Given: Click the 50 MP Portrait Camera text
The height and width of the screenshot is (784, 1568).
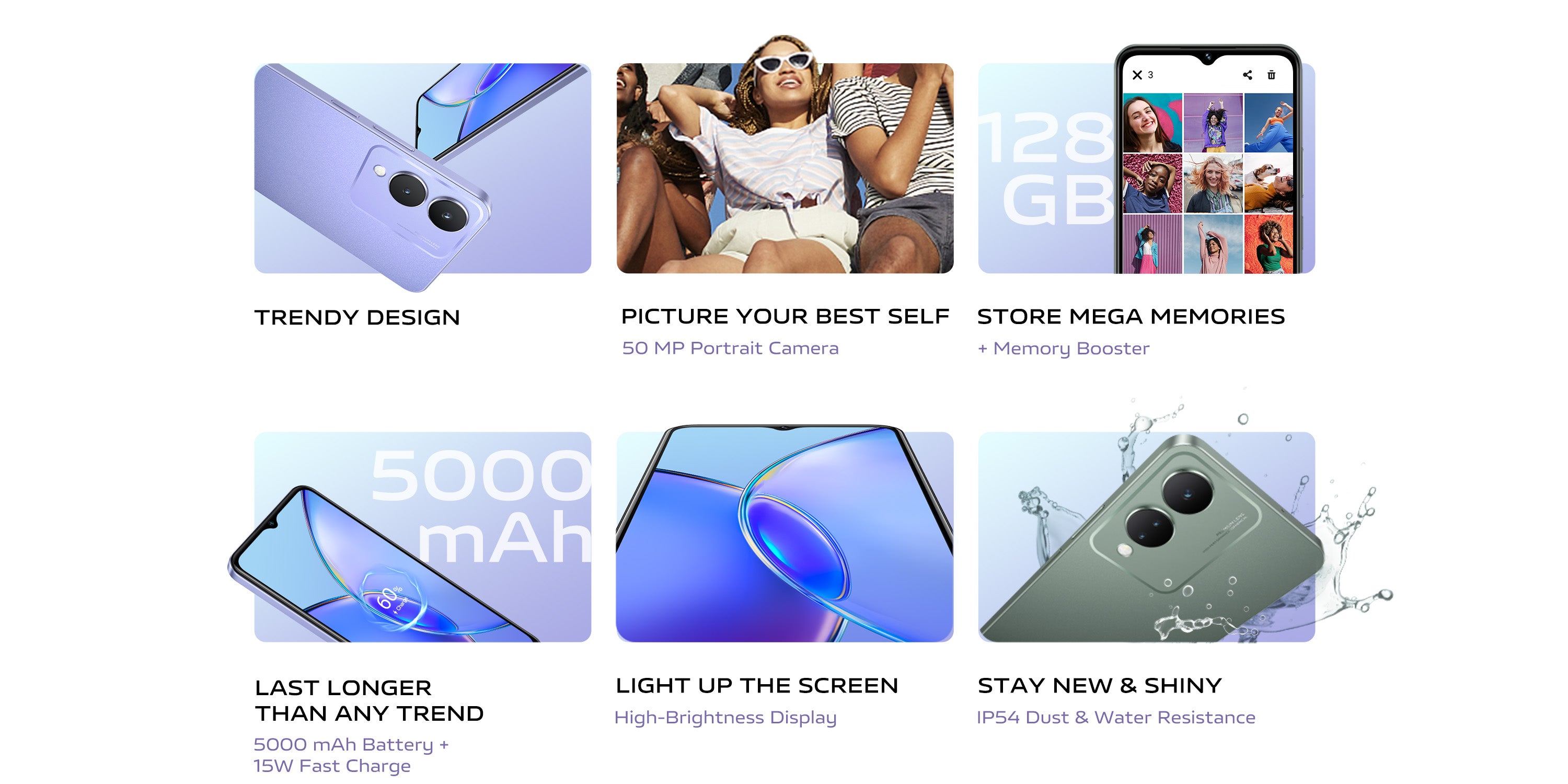Looking at the screenshot, I should coord(731,348).
